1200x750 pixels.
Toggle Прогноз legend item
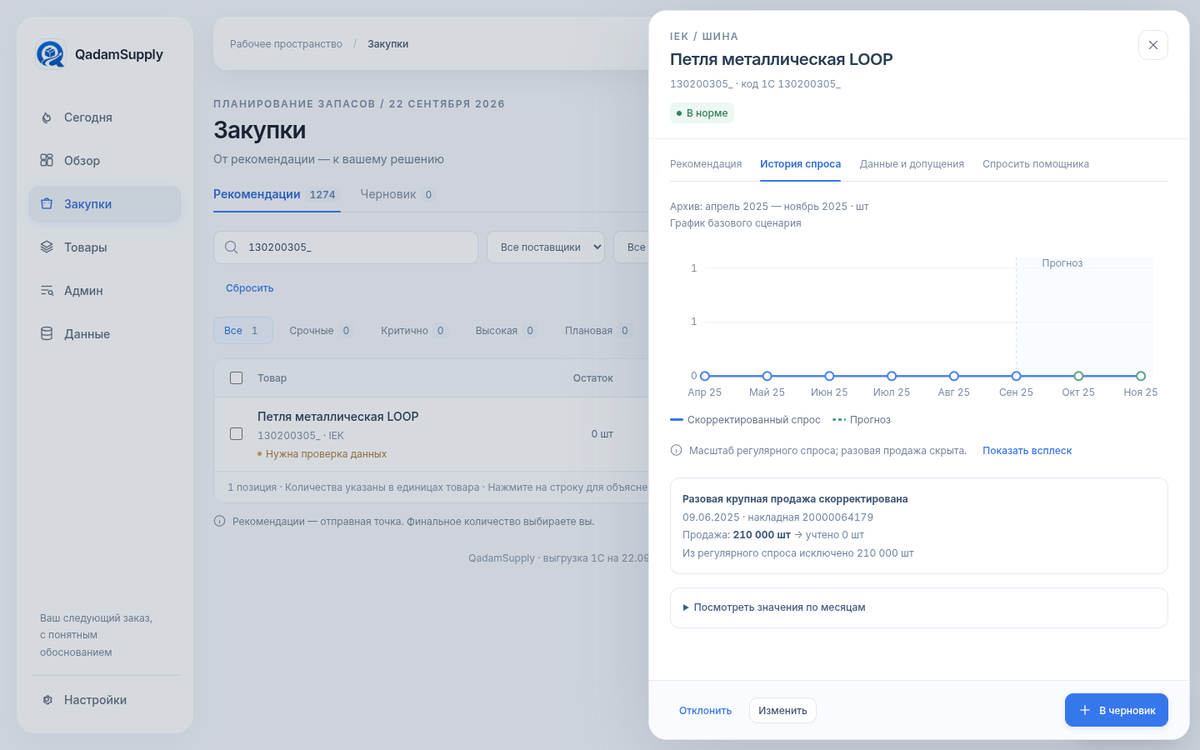pos(862,420)
